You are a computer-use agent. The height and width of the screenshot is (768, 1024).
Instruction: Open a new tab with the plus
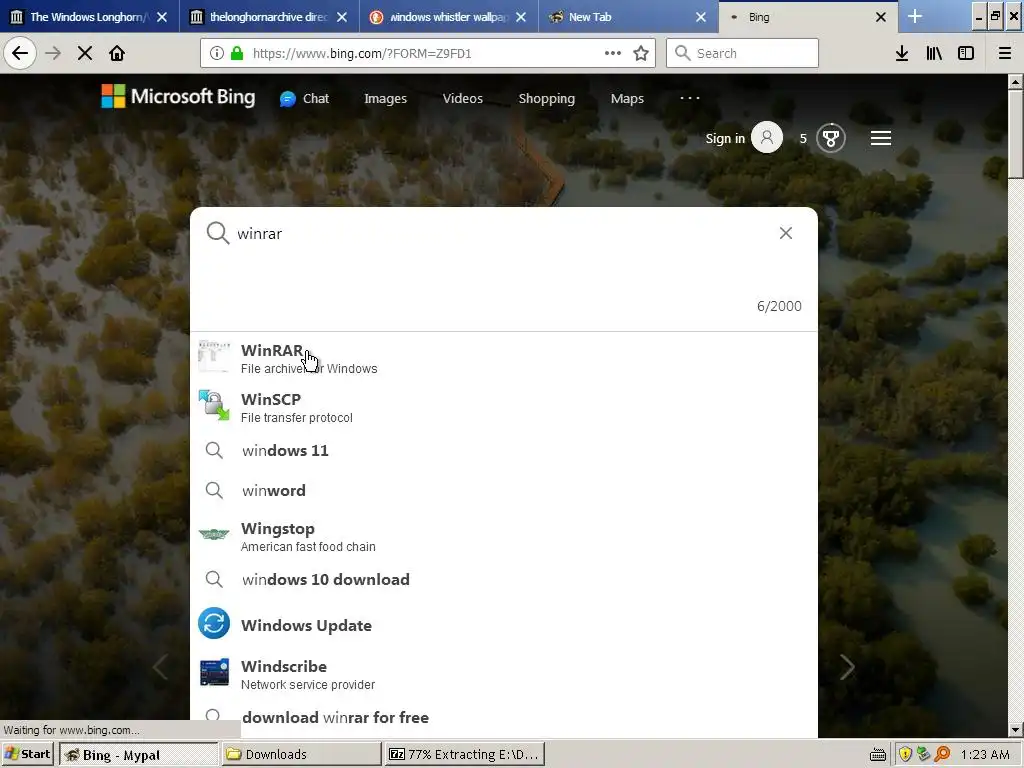[x=915, y=16]
